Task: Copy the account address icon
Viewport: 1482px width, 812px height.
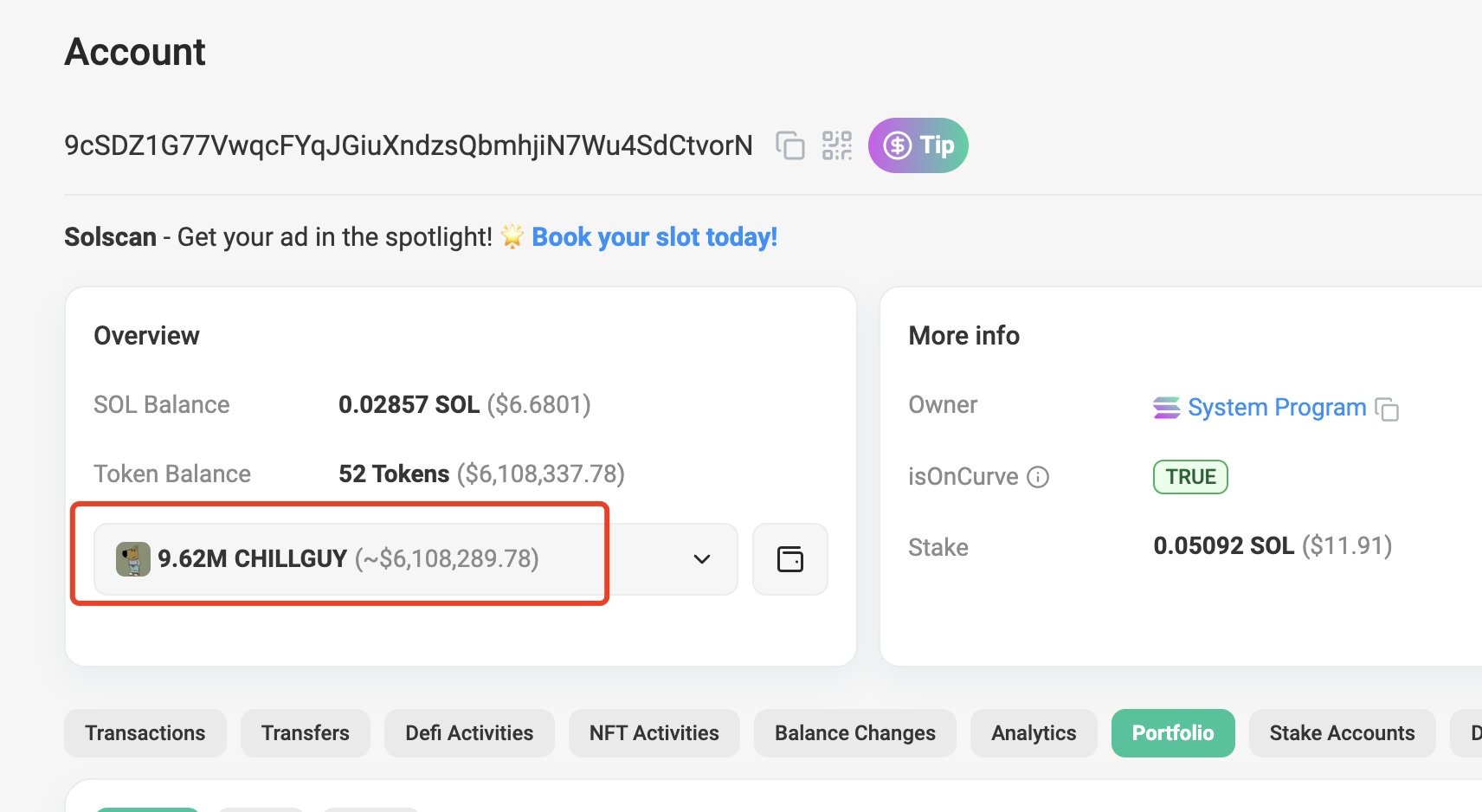Action: [x=789, y=145]
